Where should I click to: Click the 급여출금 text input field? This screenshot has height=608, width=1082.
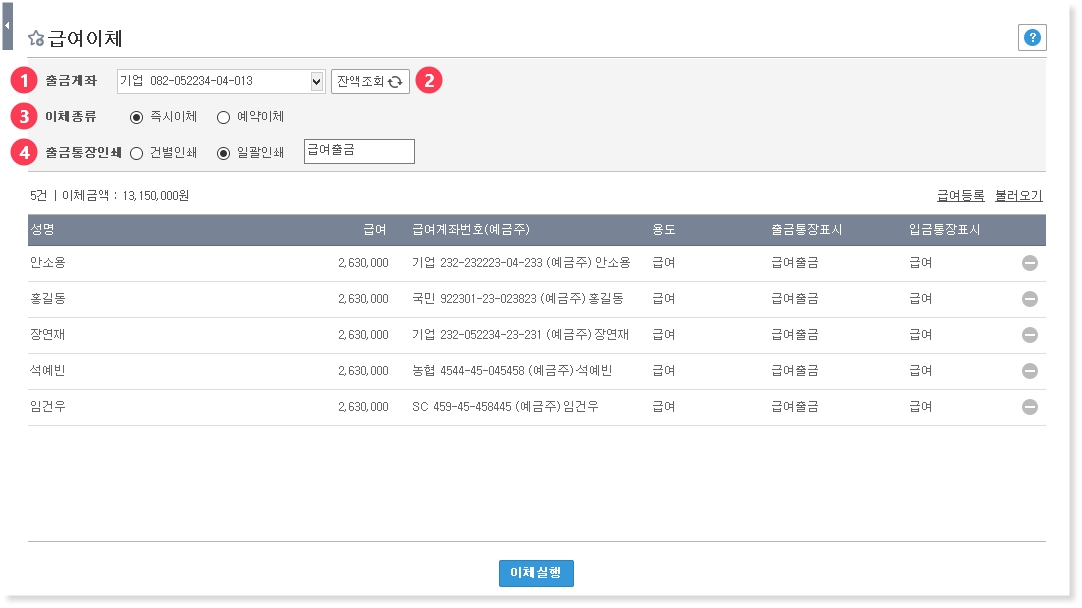click(x=358, y=151)
